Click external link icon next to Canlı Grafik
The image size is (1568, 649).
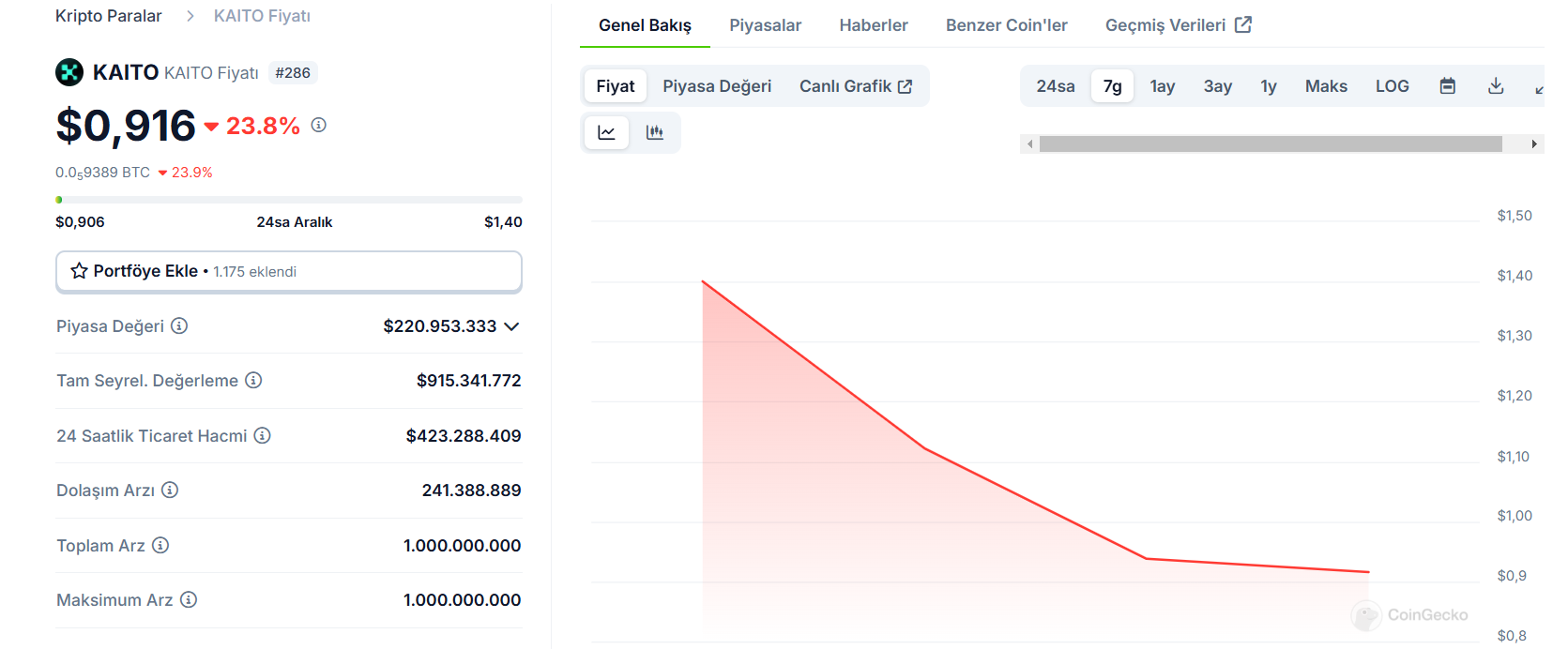point(906,86)
